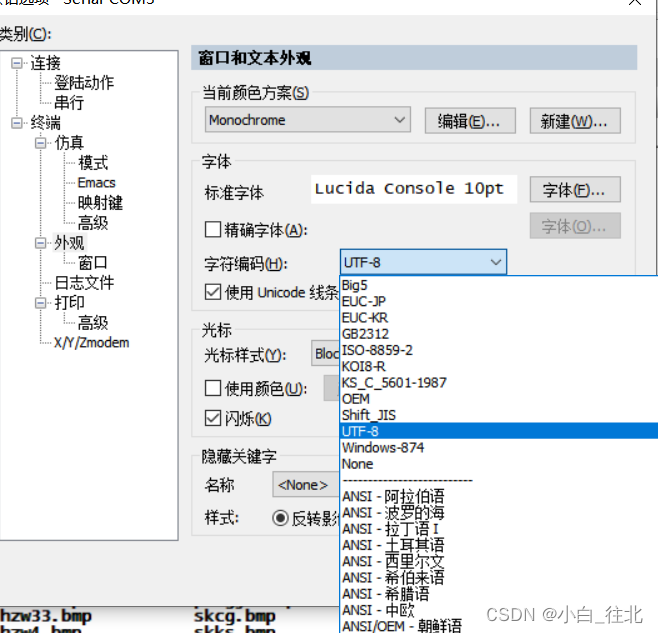Click the 新建(W)... button

coord(575,121)
